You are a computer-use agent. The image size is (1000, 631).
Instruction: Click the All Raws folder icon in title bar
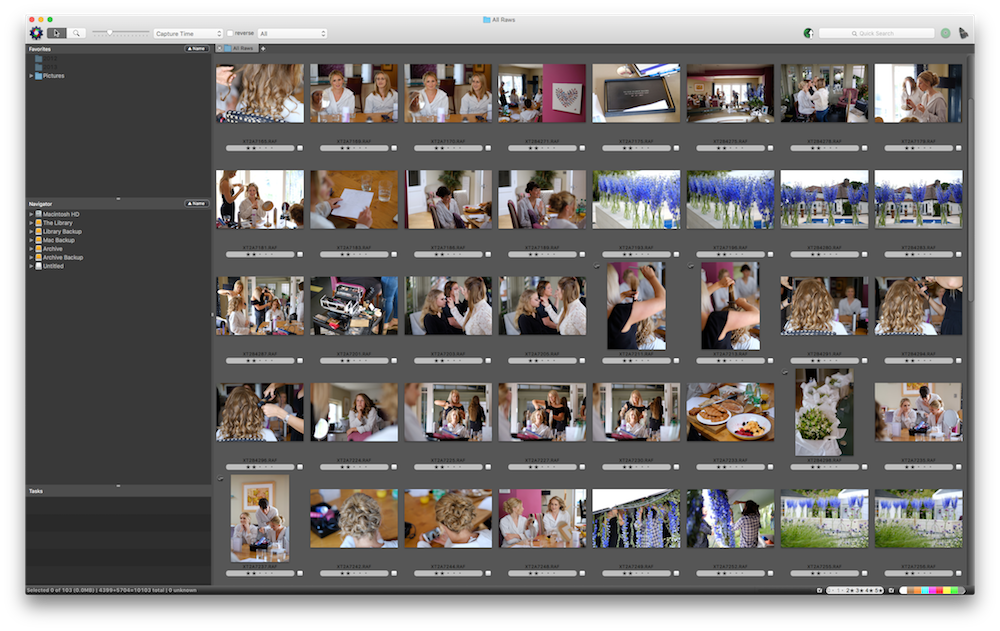[487, 20]
